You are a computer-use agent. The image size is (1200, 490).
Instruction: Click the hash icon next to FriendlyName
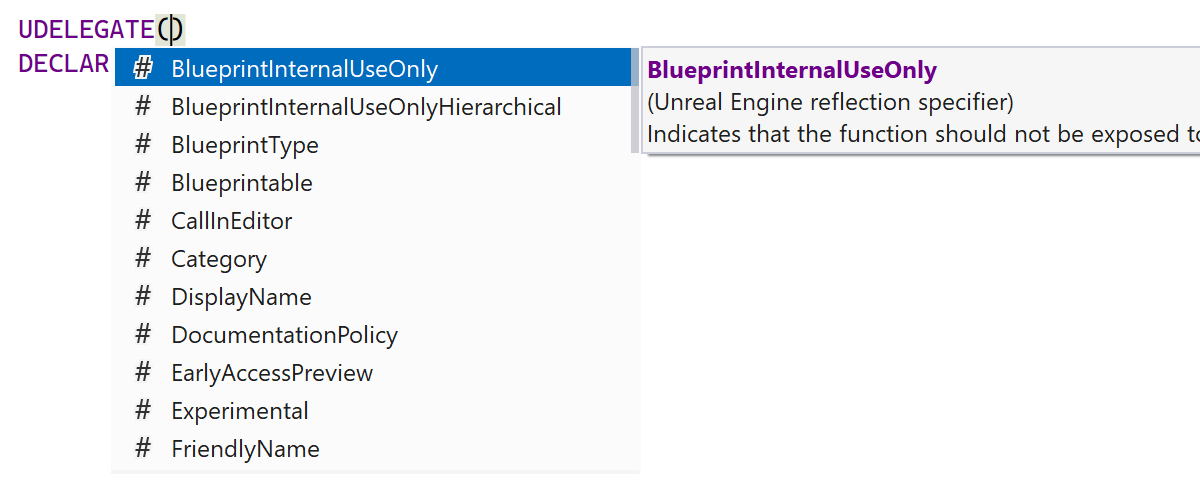143,449
